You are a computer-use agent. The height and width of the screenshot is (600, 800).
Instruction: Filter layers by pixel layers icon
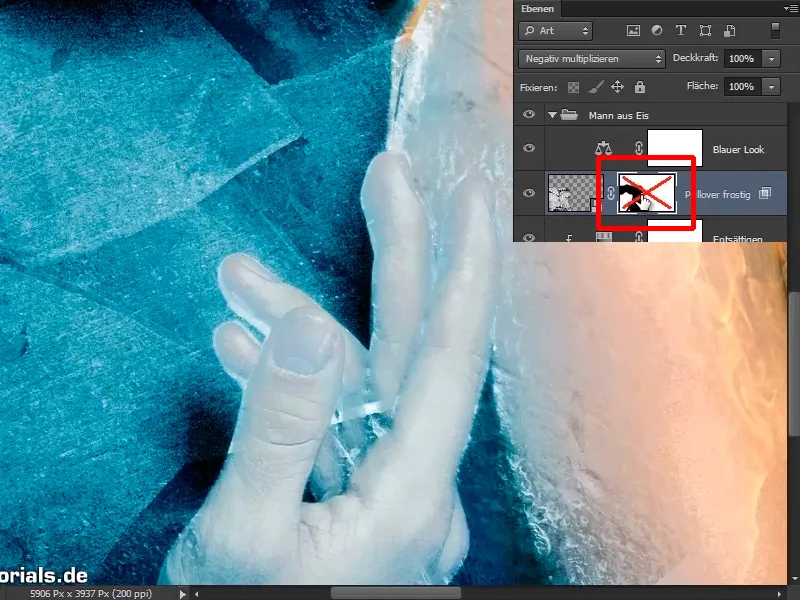pyautogui.click(x=633, y=31)
